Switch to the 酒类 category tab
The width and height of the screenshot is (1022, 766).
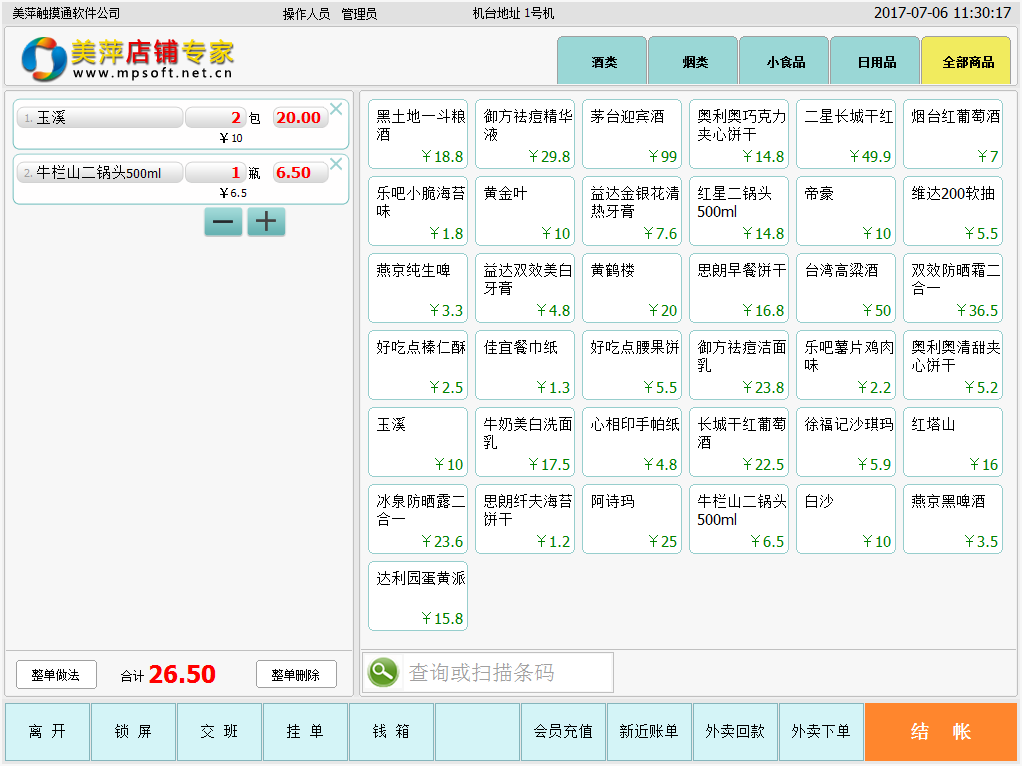(602, 61)
